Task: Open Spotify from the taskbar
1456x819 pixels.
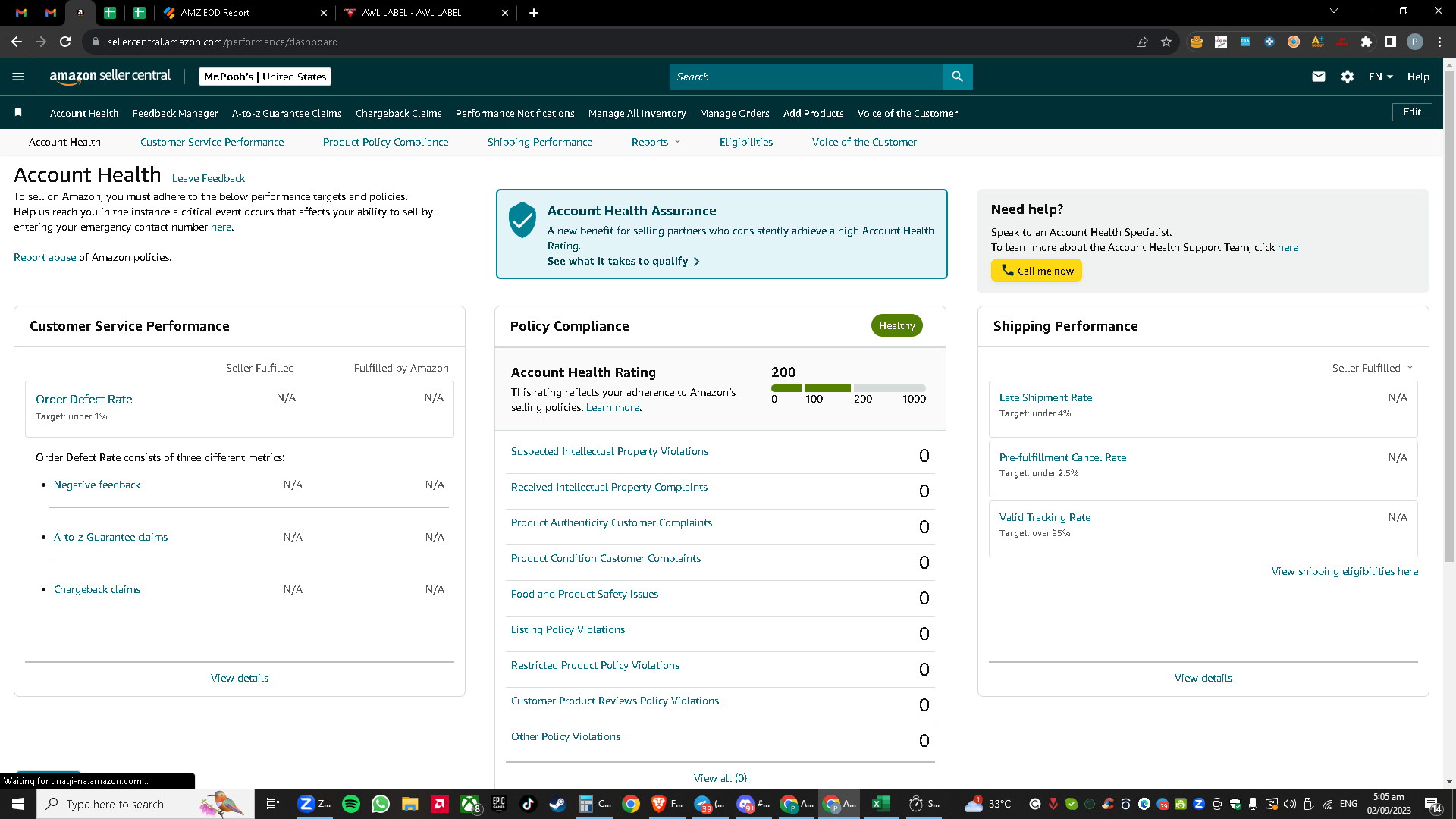Action: tap(351, 804)
